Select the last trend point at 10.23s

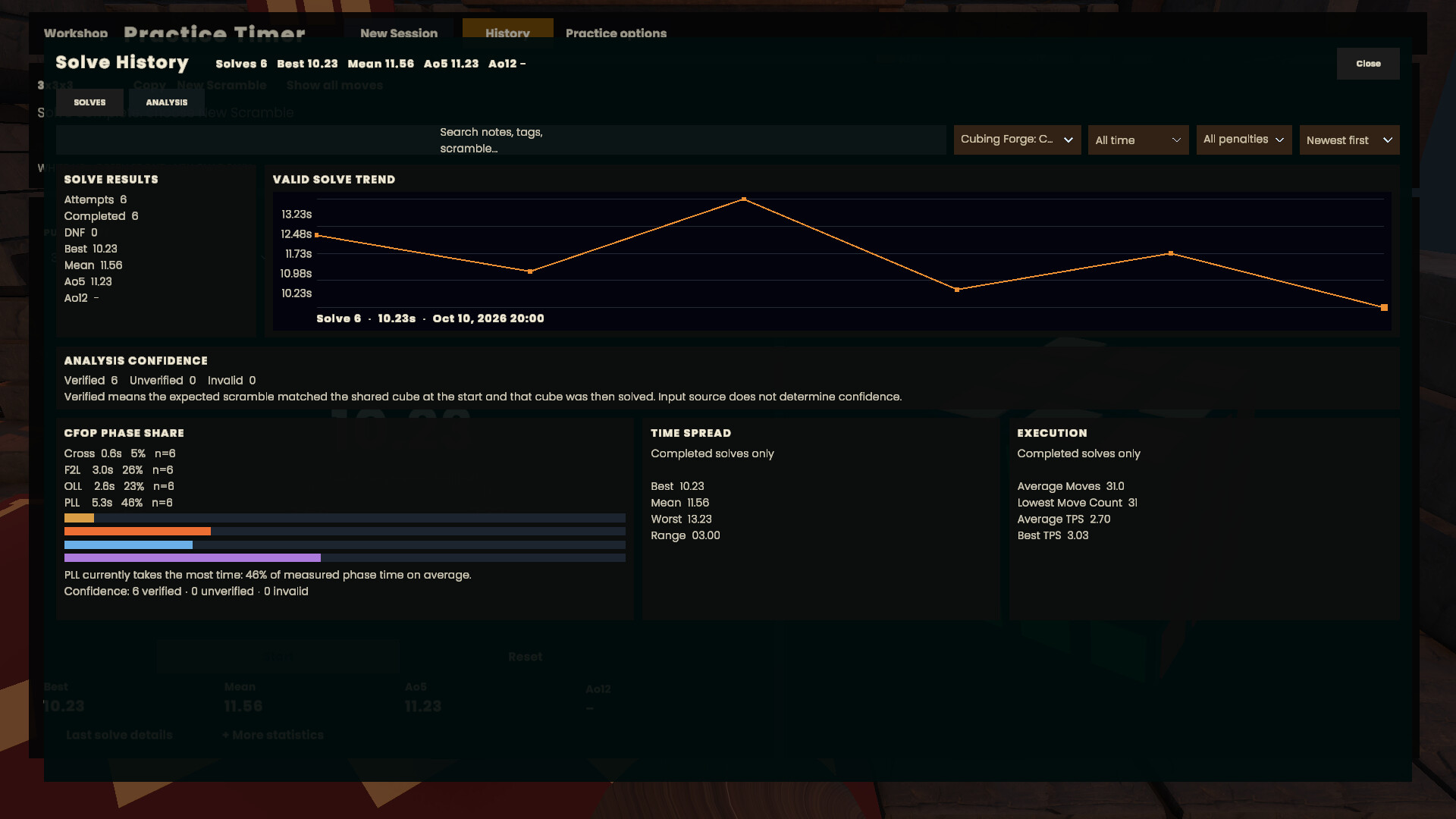point(1384,307)
